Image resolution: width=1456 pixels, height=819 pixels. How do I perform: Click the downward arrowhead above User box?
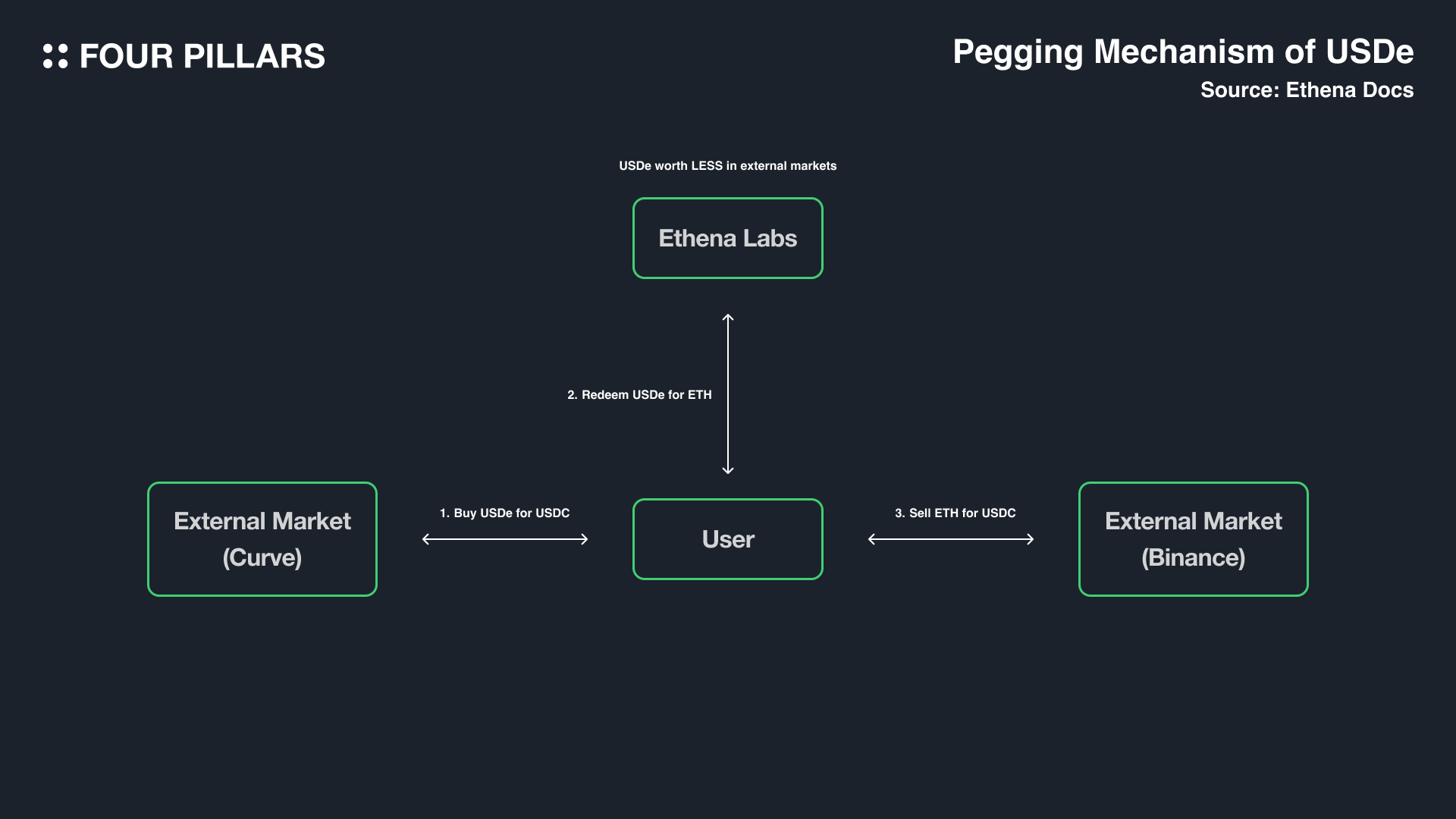point(728,471)
